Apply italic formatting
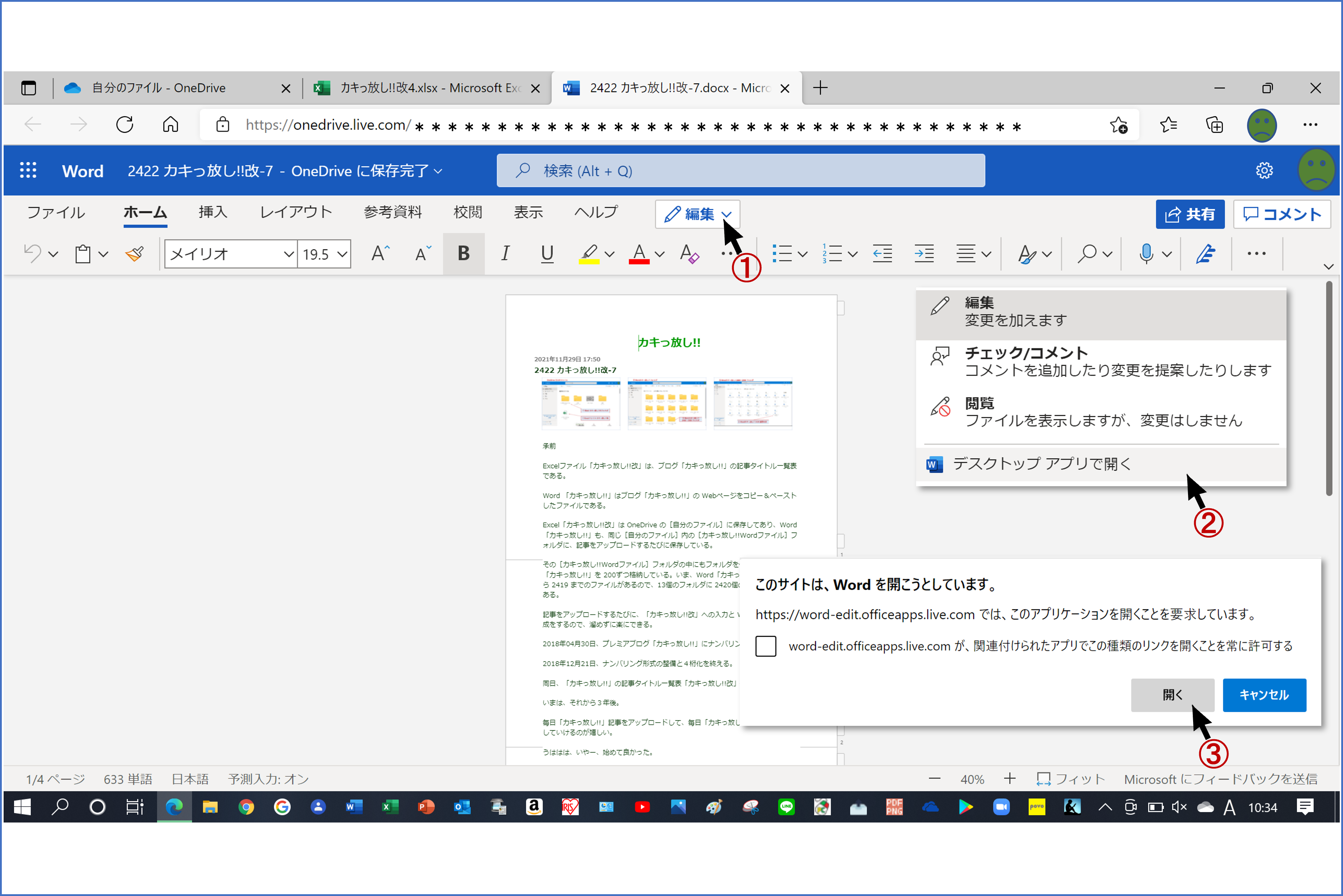1343x896 pixels. pyautogui.click(x=505, y=253)
